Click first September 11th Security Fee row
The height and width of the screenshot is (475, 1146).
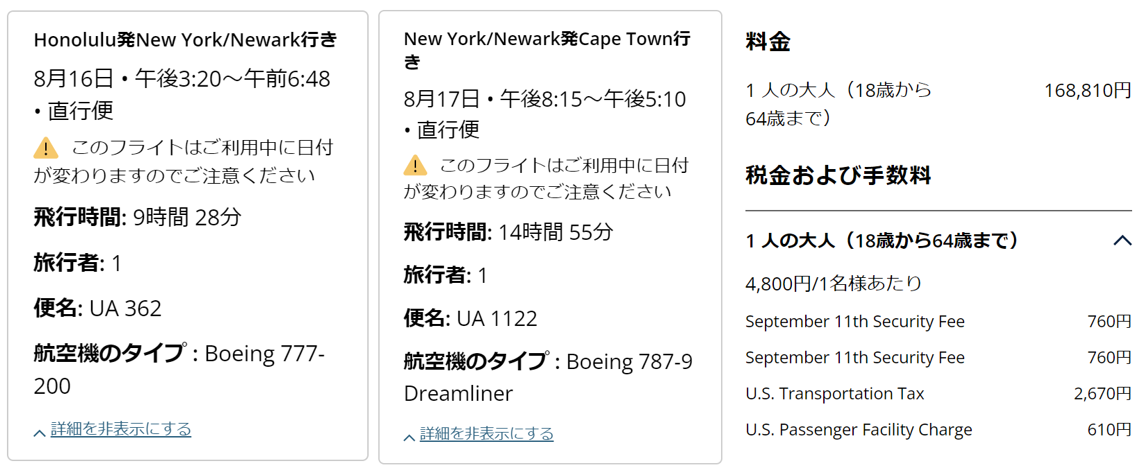click(x=938, y=322)
